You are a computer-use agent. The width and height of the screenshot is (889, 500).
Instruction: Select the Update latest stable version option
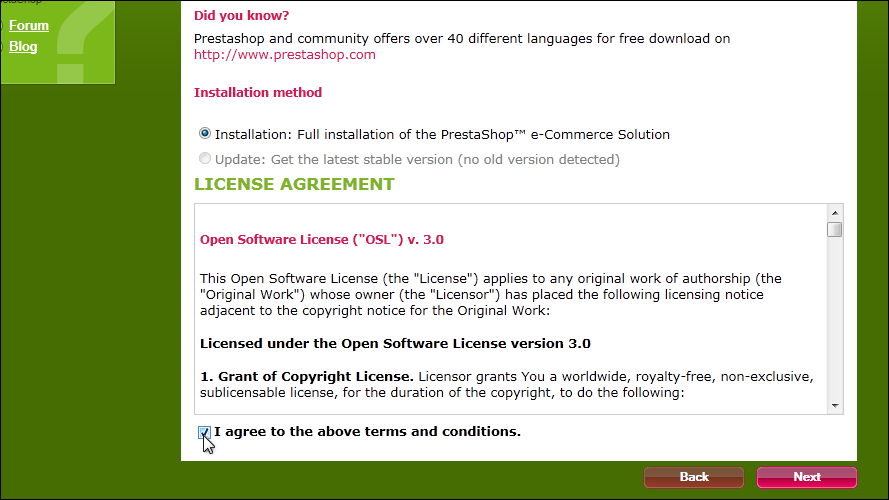[x=205, y=158]
